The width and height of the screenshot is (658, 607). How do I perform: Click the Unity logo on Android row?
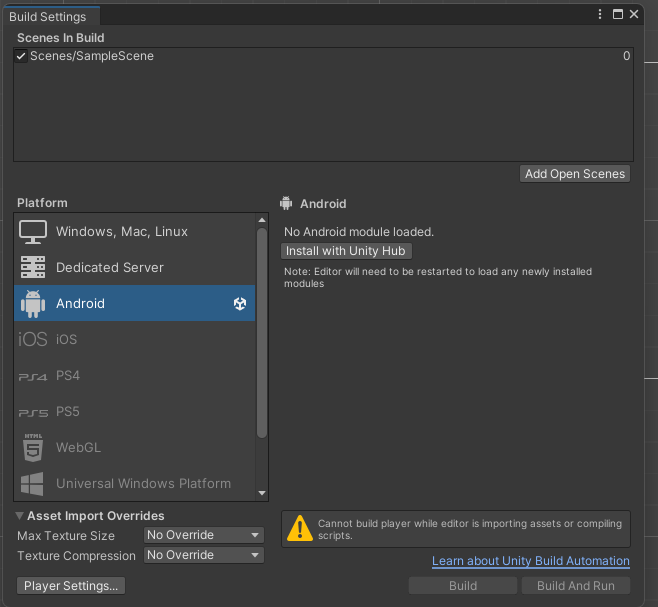(240, 304)
